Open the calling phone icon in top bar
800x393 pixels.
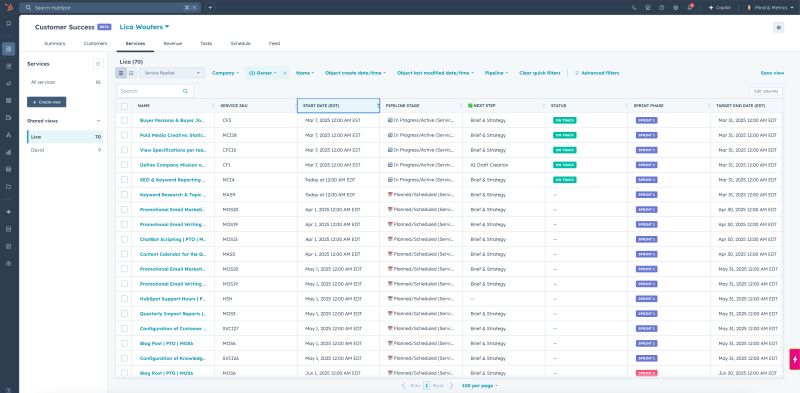pyautogui.click(x=634, y=8)
